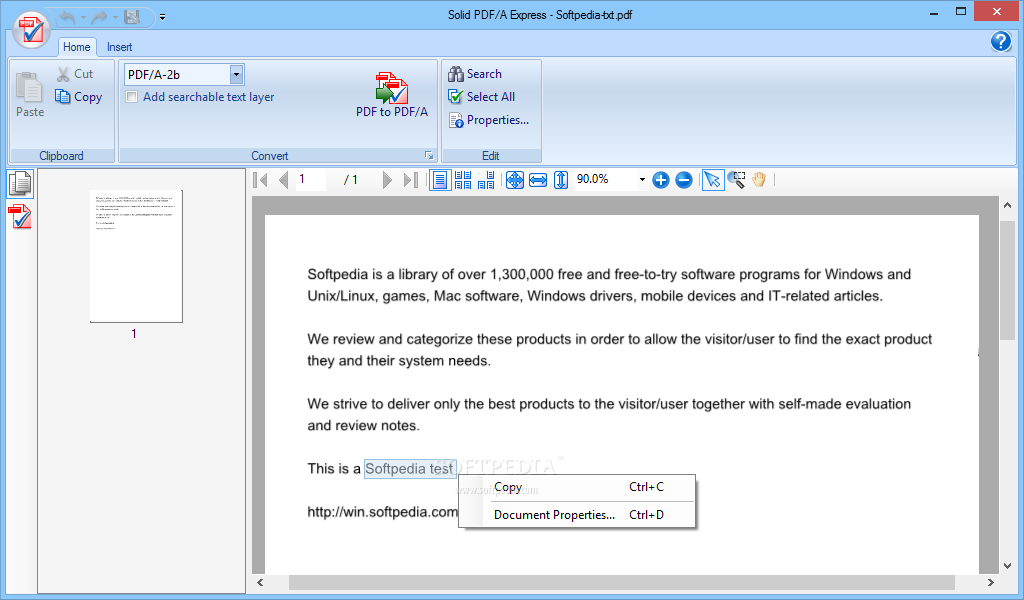Go to last page button
This screenshot has width=1024, height=600.
click(410, 180)
